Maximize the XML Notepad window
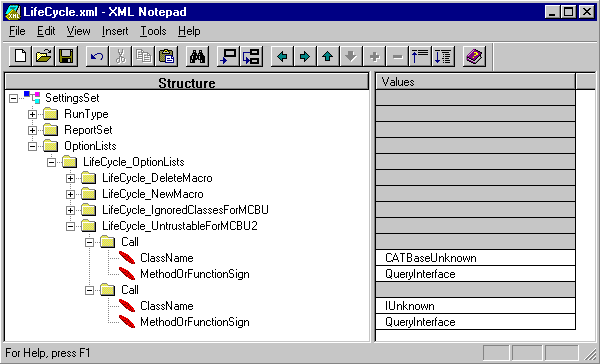 tap(569, 12)
